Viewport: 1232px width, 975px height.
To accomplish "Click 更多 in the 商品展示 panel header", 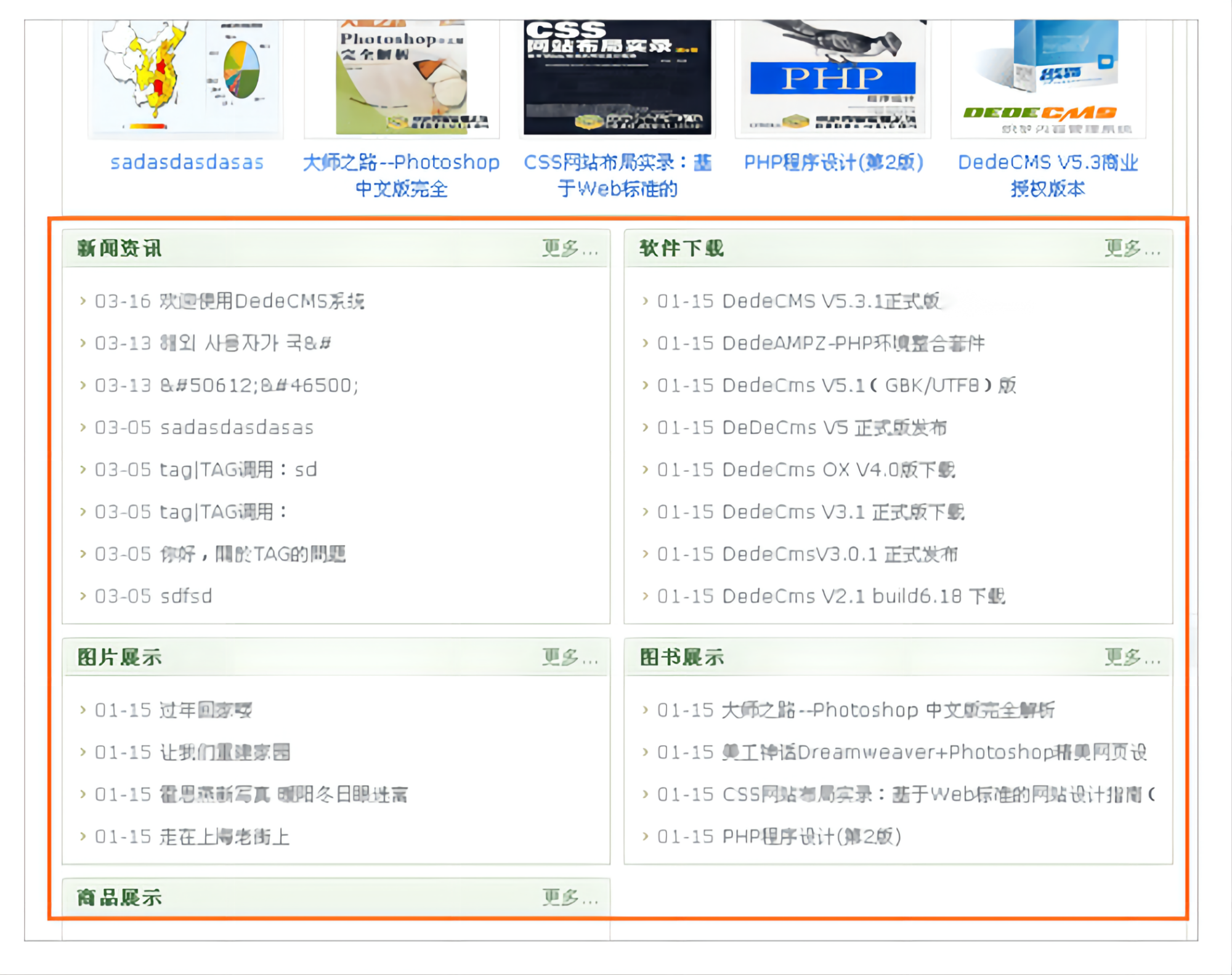I will (x=570, y=898).
